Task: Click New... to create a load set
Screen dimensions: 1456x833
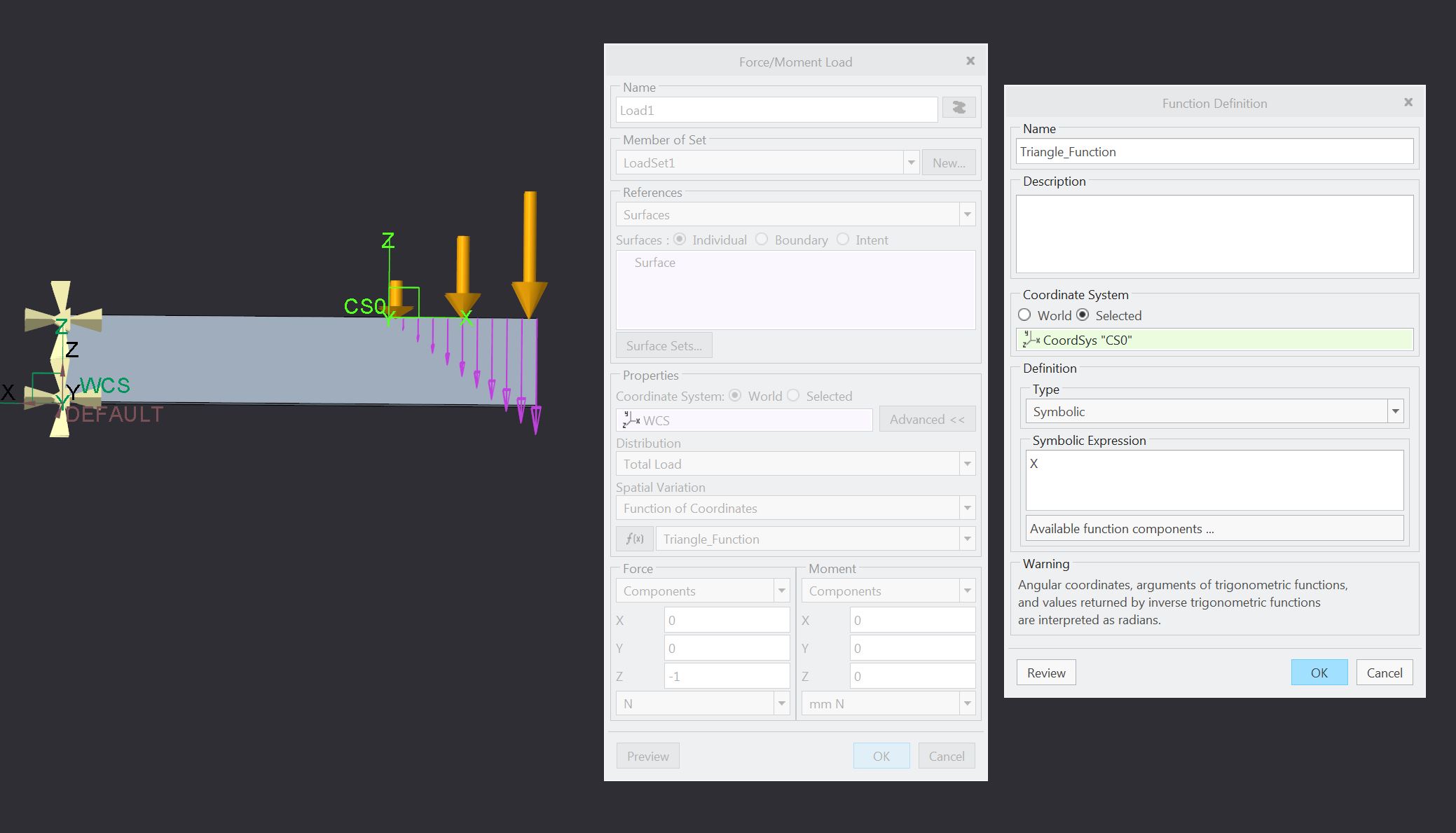Action: click(x=948, y=162)
